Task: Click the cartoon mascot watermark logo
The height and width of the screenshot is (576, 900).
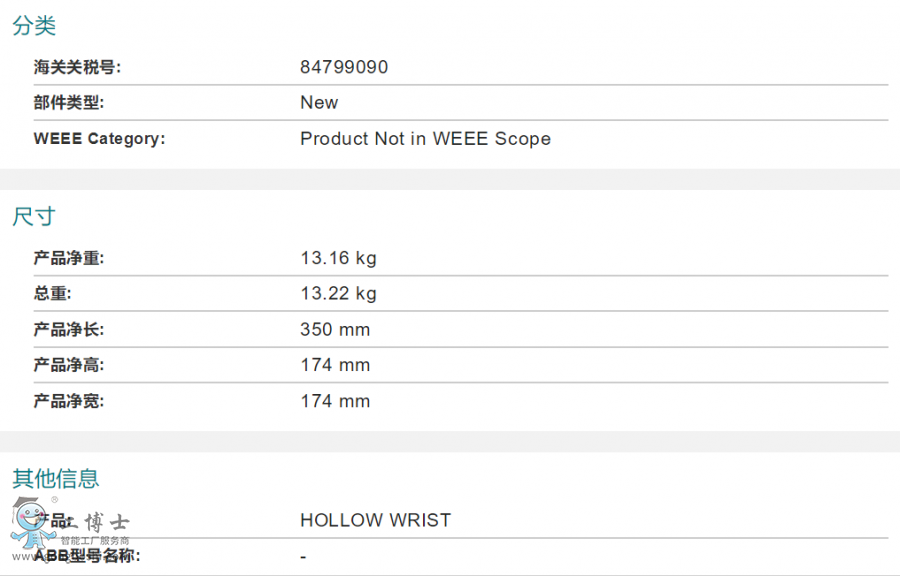Action: tap(32, 523)
